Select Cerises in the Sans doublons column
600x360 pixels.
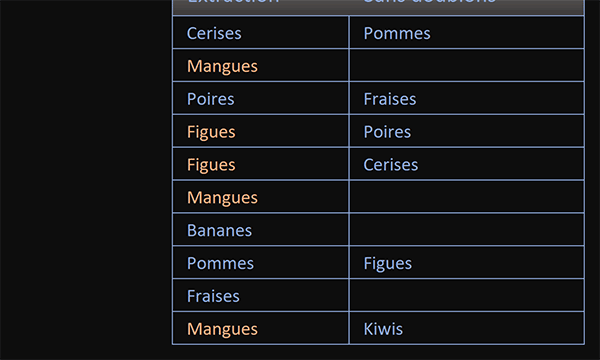coord(466,164)
